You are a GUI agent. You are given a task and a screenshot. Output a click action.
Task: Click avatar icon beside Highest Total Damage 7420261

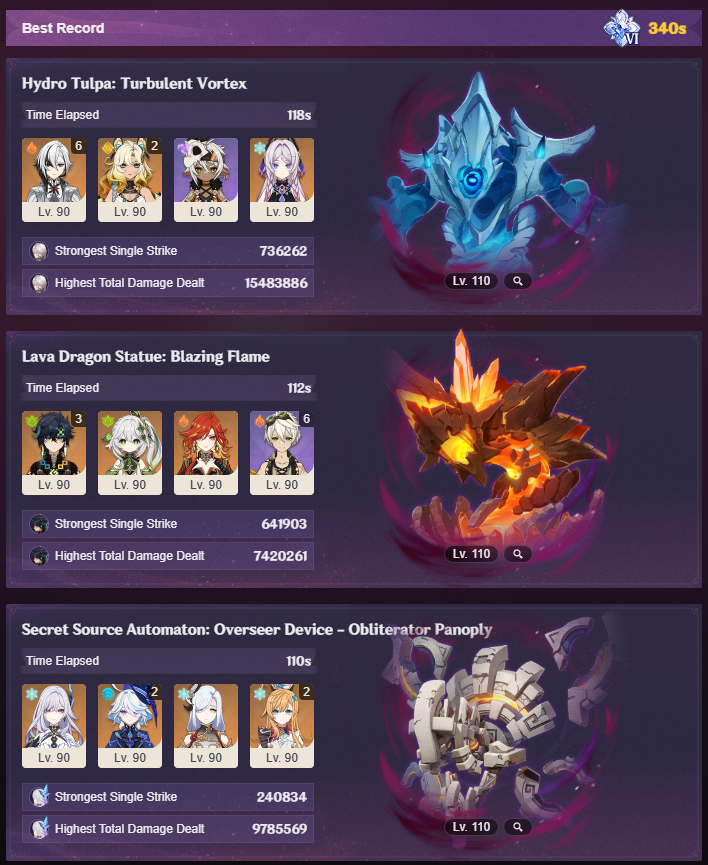[x=39, y=556]
